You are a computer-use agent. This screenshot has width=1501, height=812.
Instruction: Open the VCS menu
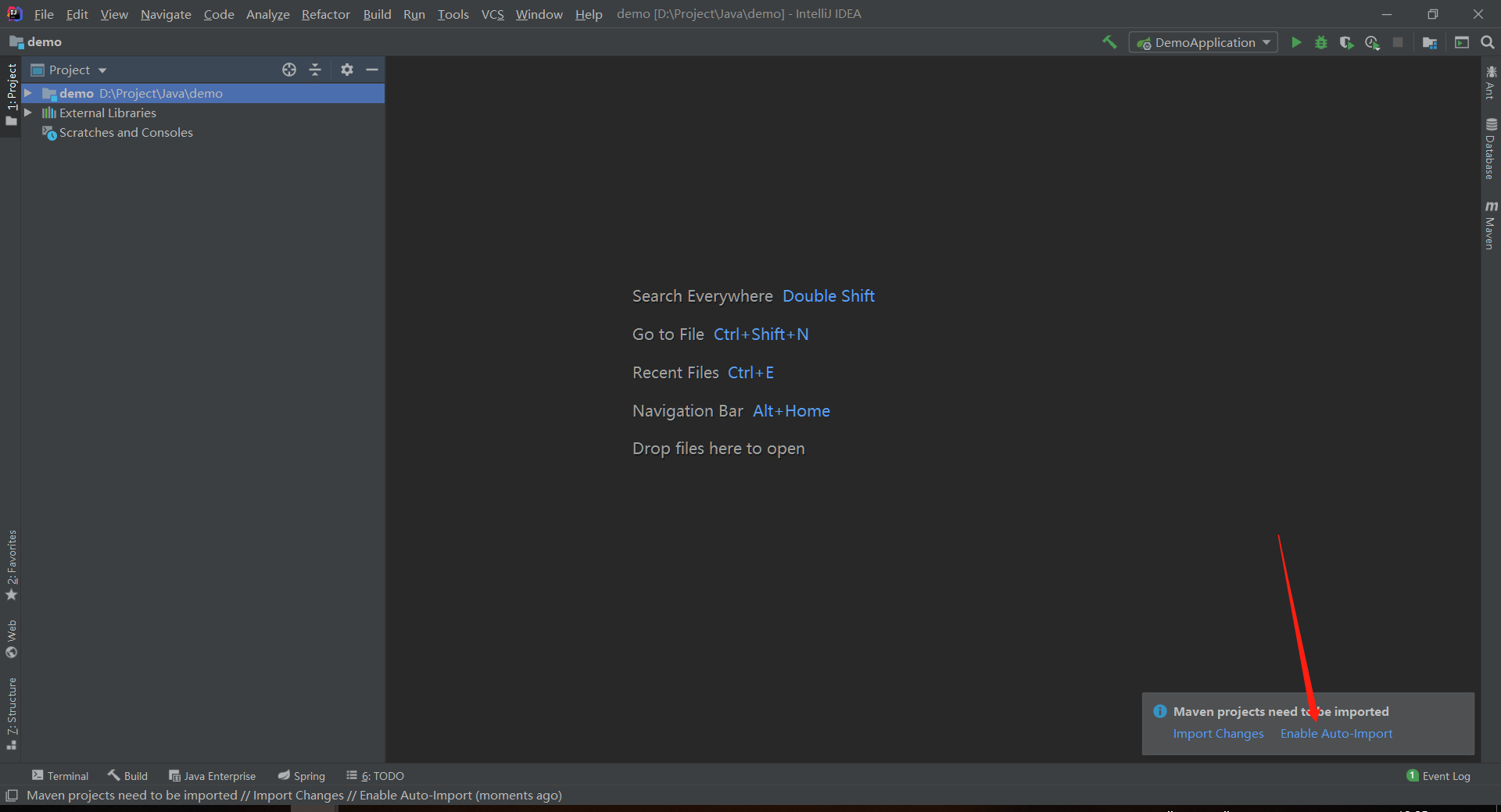[x=493, y=14]
